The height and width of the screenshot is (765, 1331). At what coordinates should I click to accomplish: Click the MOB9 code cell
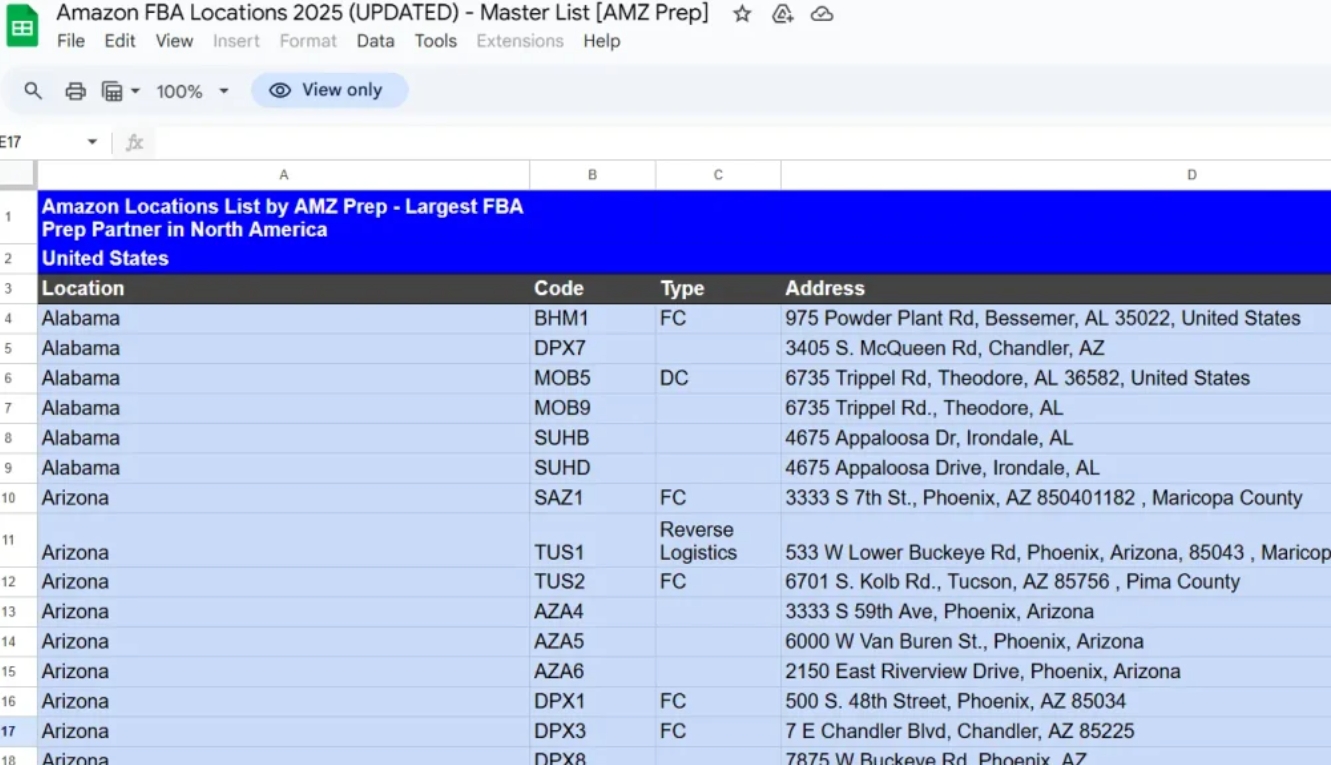point(592,409)
